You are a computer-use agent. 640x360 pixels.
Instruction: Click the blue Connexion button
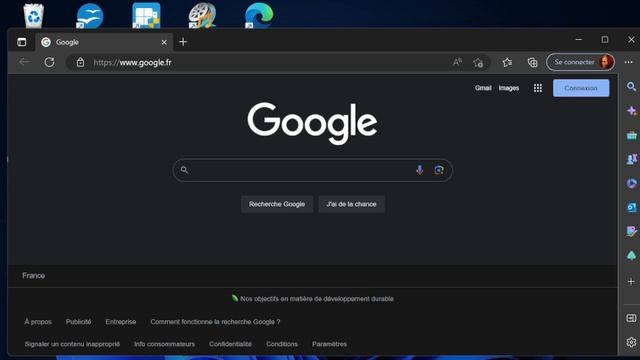coord(581,88)
